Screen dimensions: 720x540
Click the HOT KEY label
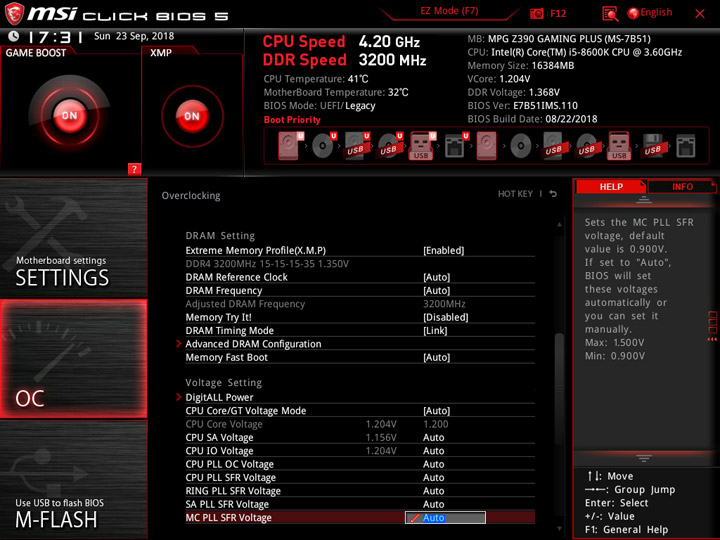(515, 194)
